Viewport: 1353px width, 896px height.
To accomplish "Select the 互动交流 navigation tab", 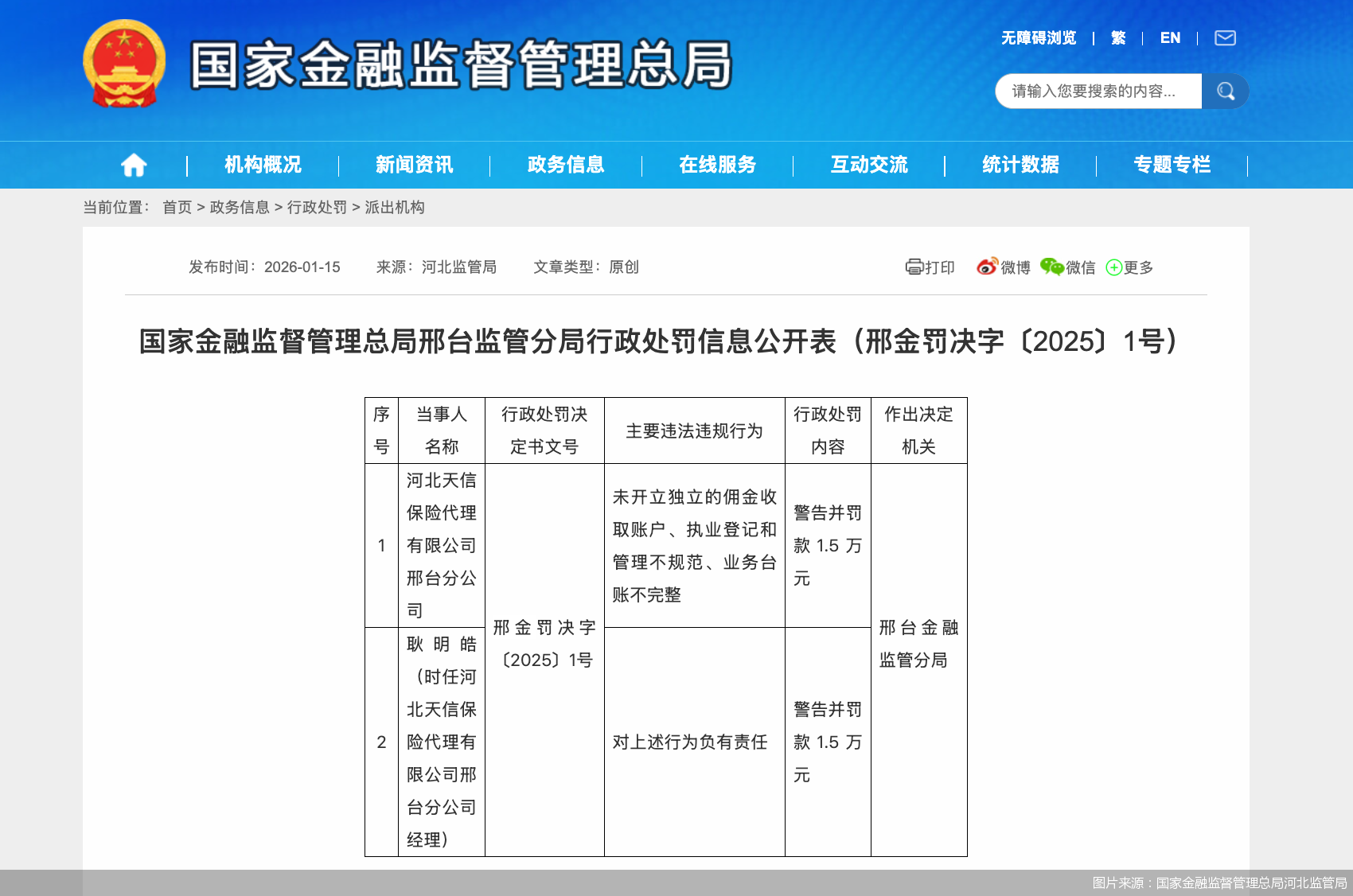I will coord(869,165).
